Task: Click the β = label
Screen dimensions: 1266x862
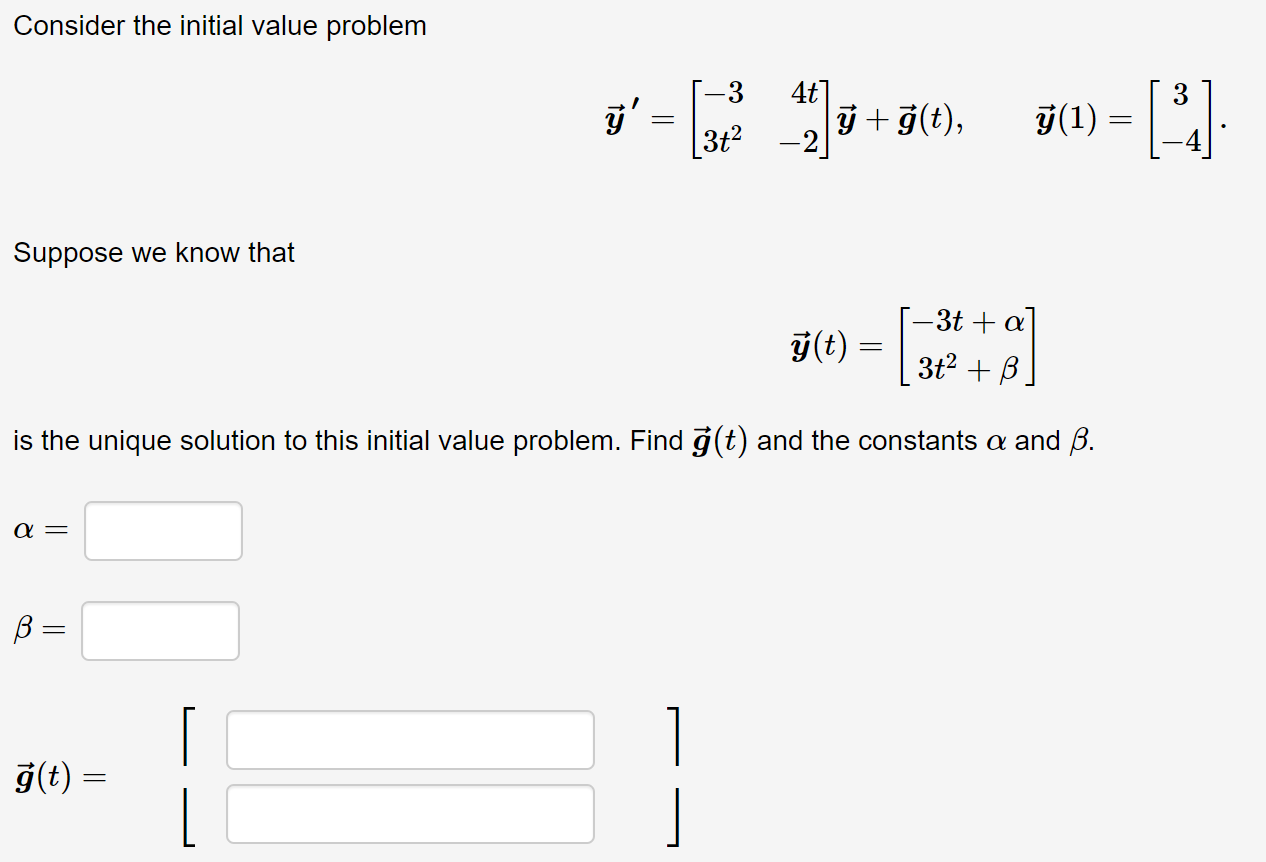Action: pyautogui.click(x=38, y=628)
